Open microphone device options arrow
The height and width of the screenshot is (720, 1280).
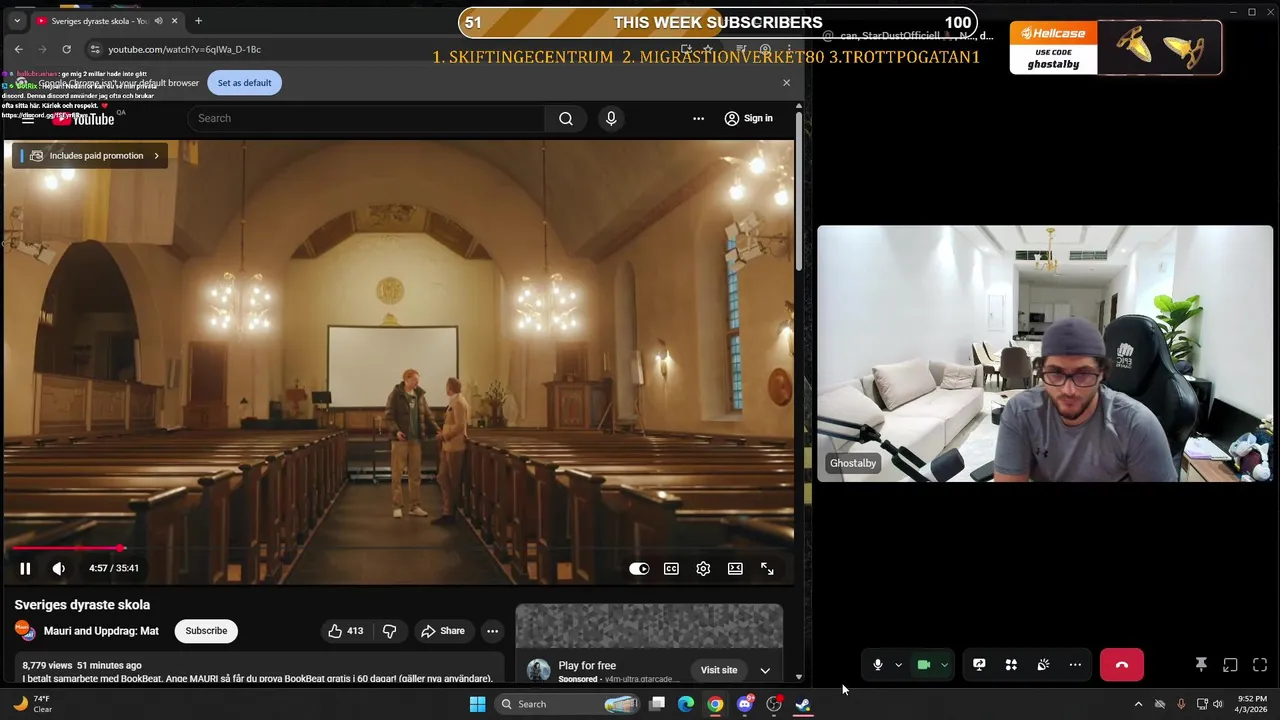[898, 665]
